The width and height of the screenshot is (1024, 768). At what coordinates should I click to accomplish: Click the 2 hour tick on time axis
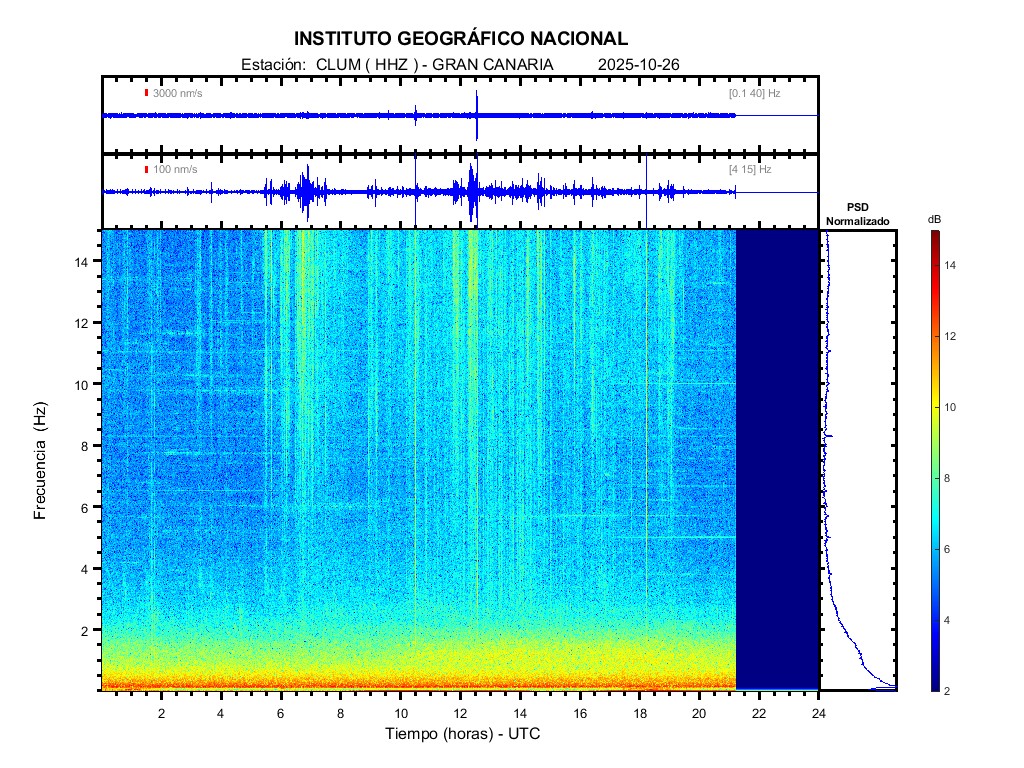click(x=161, y=713)
